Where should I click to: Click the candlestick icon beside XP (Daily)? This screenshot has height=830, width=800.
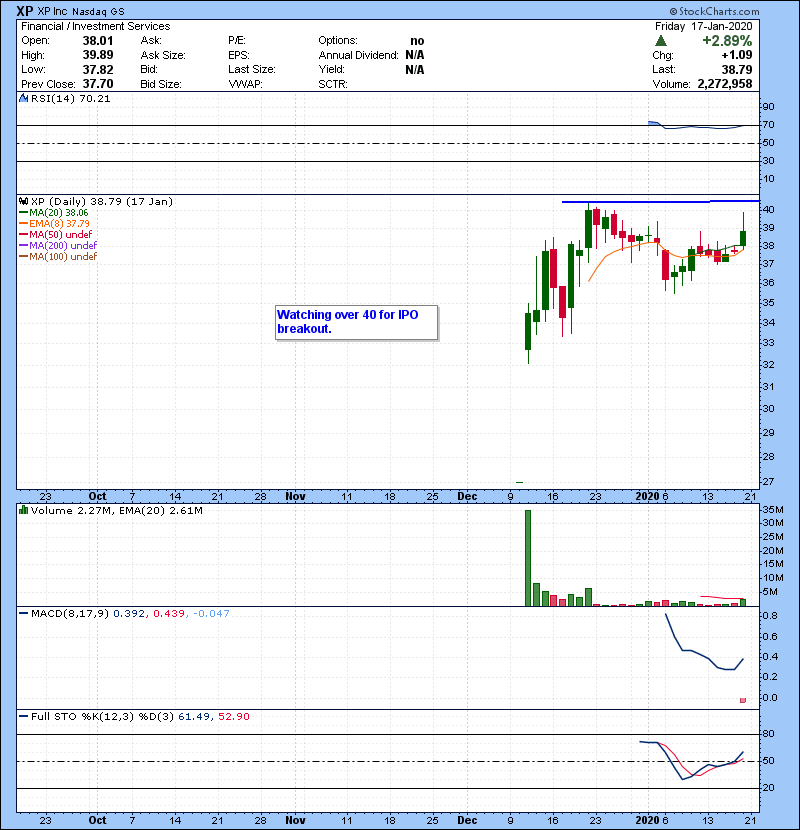[23, 201]
